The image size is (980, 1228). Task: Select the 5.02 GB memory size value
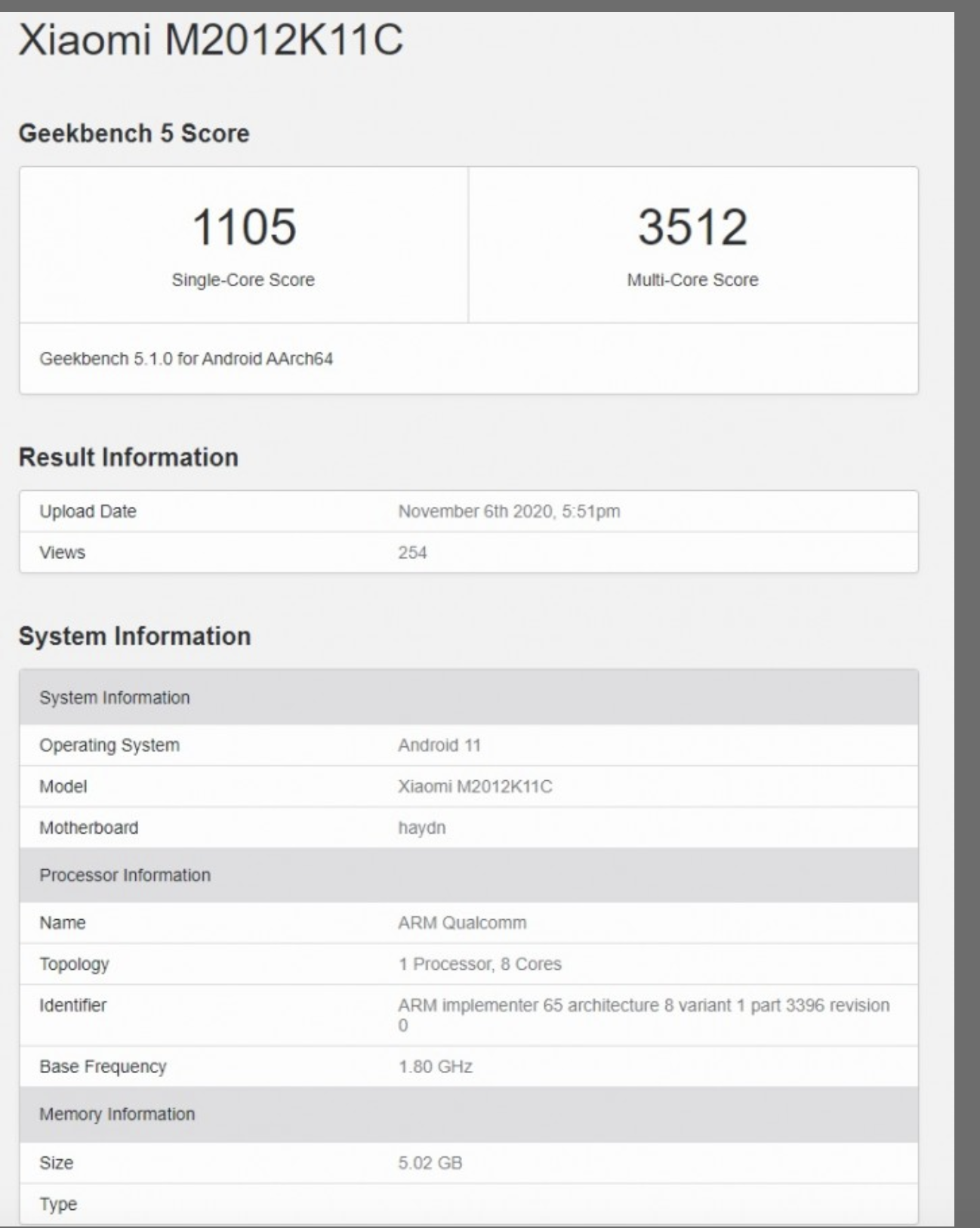[430, 1162]
